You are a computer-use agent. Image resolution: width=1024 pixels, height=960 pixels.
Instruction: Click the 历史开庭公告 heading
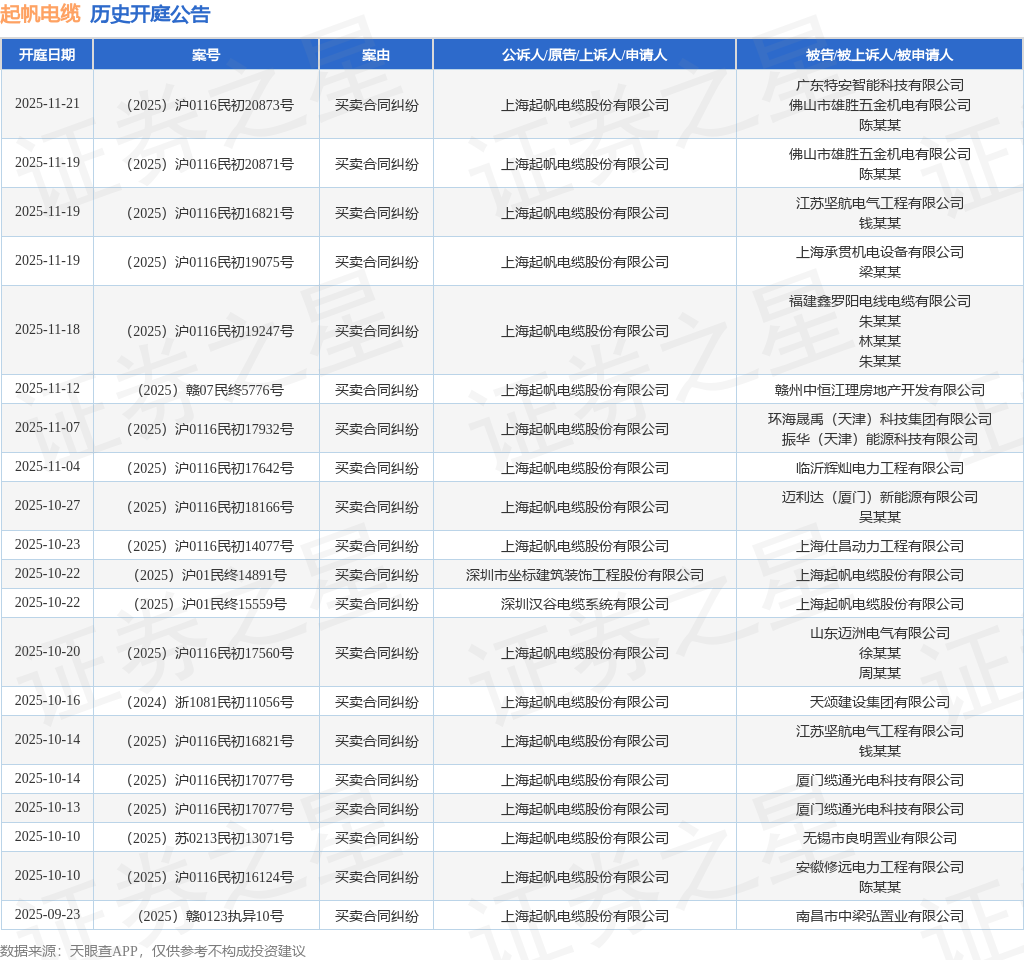pyautogui.click(x=150, y=14)
